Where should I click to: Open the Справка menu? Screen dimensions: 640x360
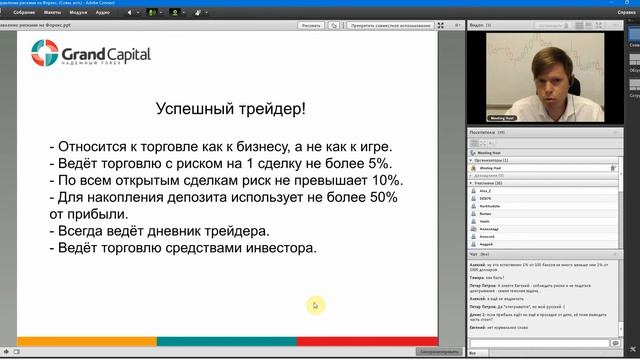(x=626, y=13)
